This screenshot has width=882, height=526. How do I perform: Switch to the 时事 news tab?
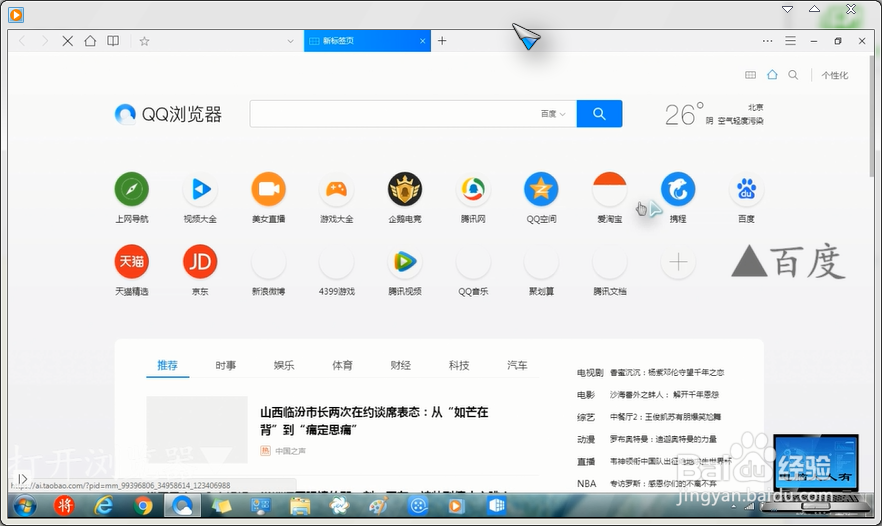[x=226, y=365]
